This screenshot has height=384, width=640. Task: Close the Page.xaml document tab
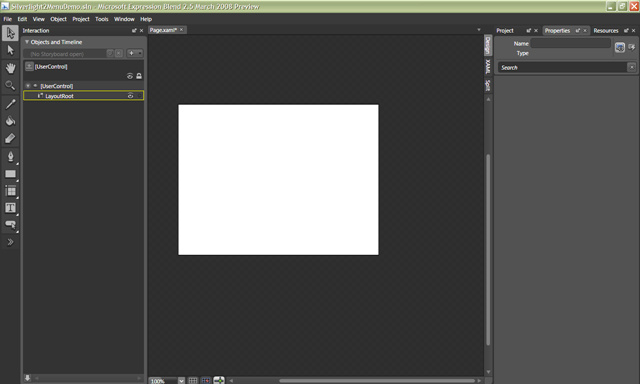point(182,30)
